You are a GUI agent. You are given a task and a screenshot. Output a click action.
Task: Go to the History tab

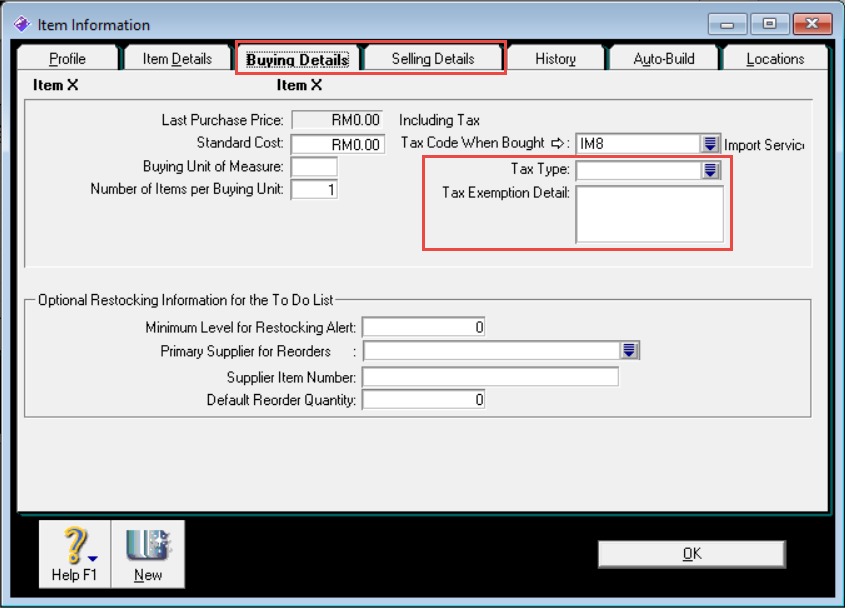point(555,59)
